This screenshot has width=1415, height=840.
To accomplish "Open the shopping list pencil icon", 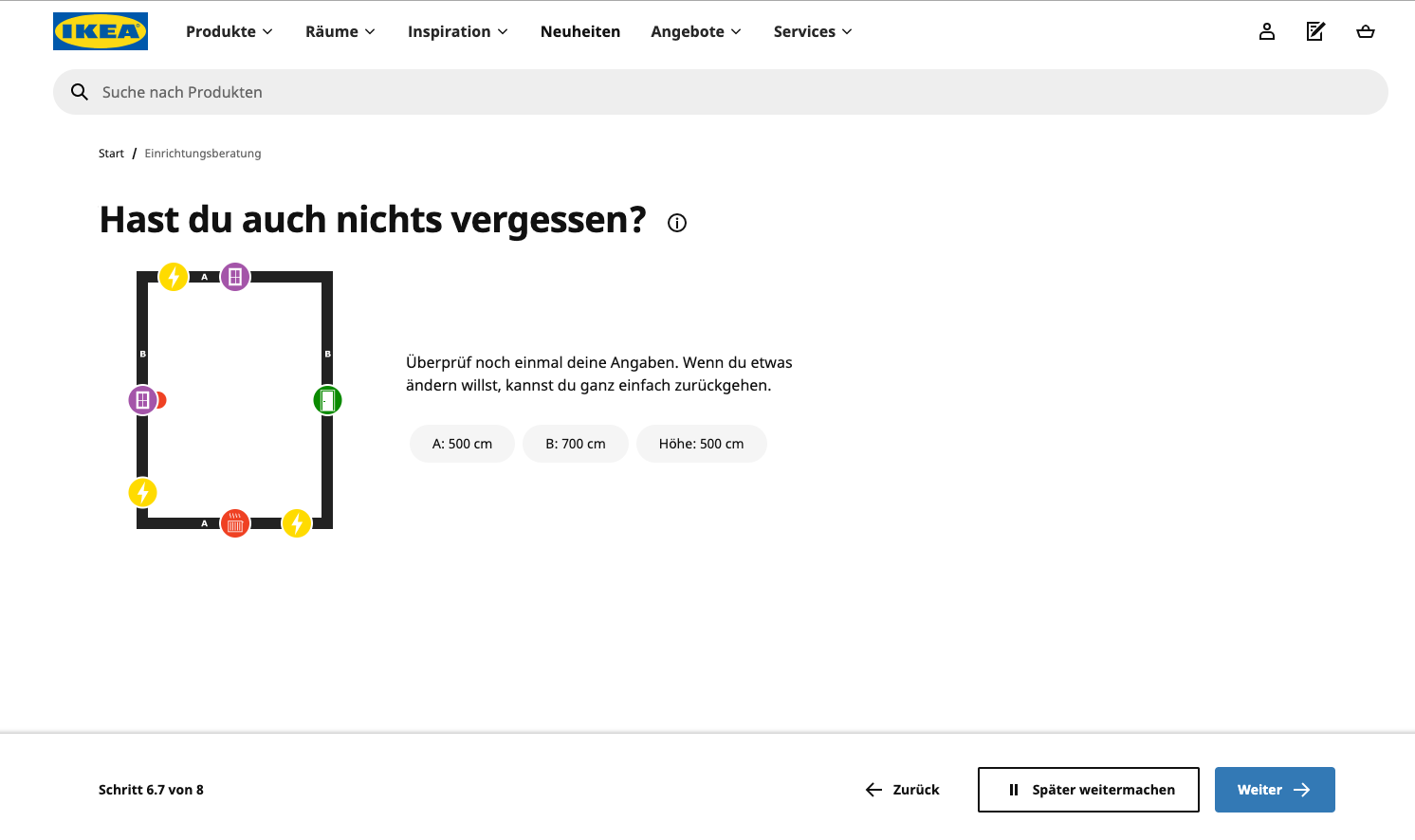I will coord(1315,31).
